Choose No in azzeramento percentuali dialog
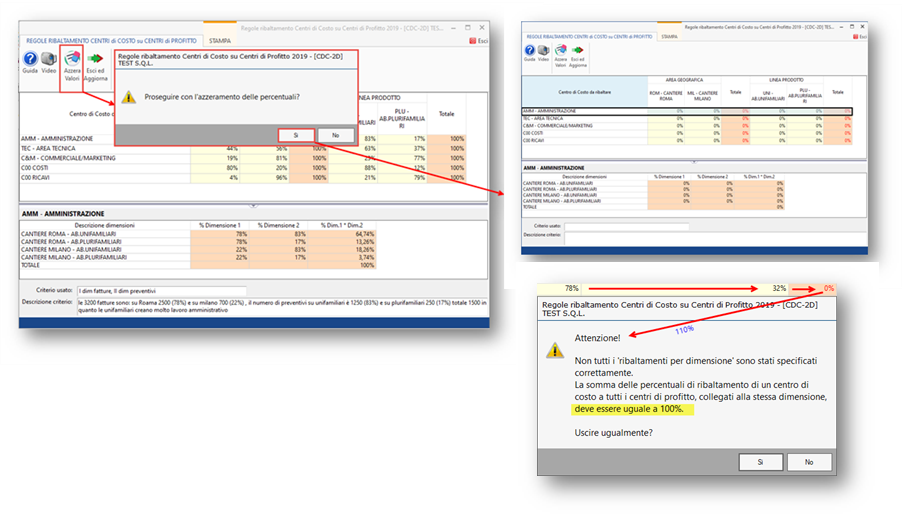Image resolution: width=910 pixels, height=521 pixels. pos(335,135)
